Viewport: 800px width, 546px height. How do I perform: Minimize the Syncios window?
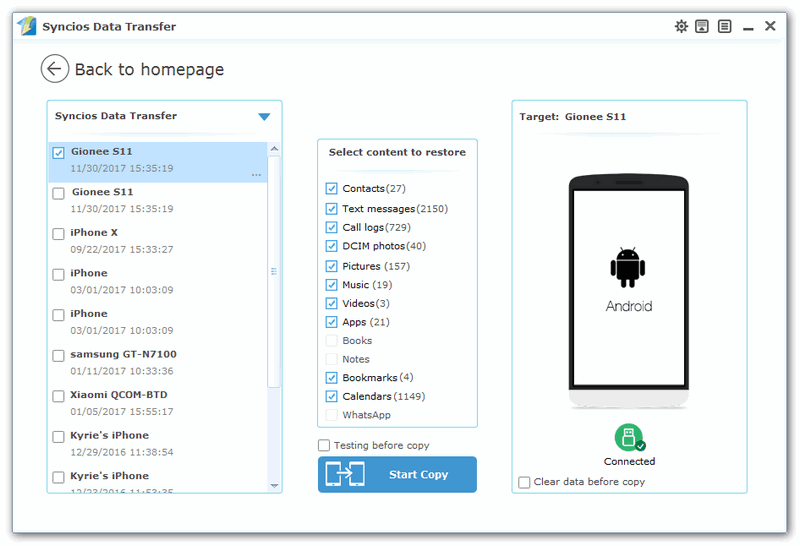pos(748,28)
